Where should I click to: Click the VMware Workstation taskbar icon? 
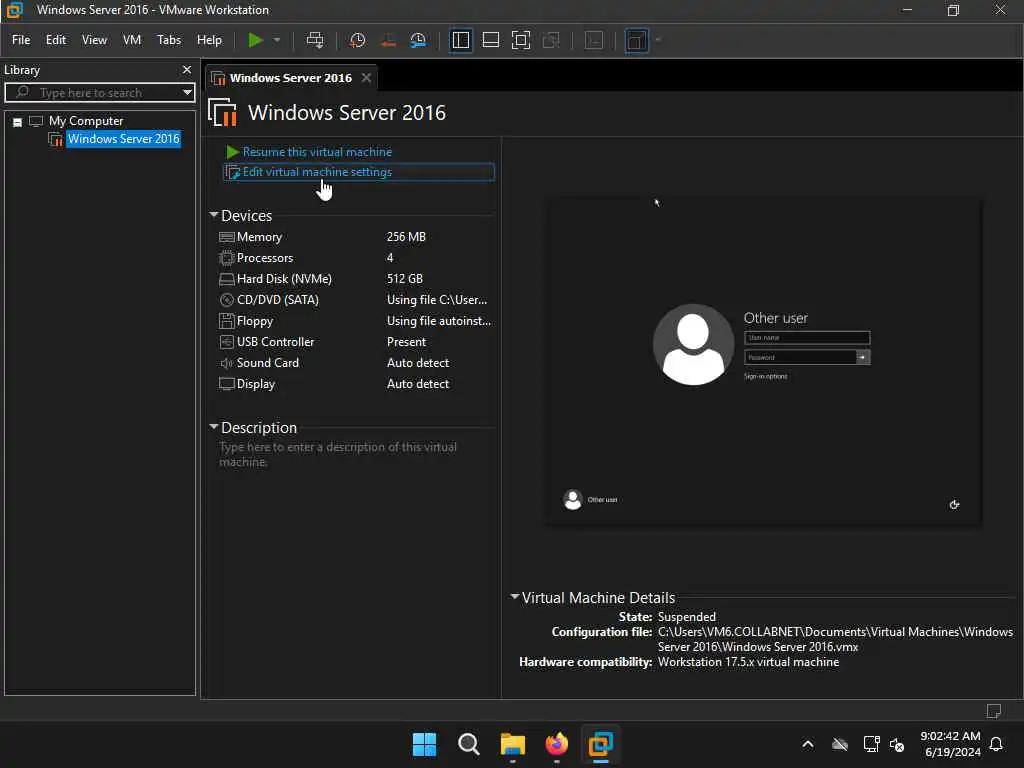coord(600,744)
